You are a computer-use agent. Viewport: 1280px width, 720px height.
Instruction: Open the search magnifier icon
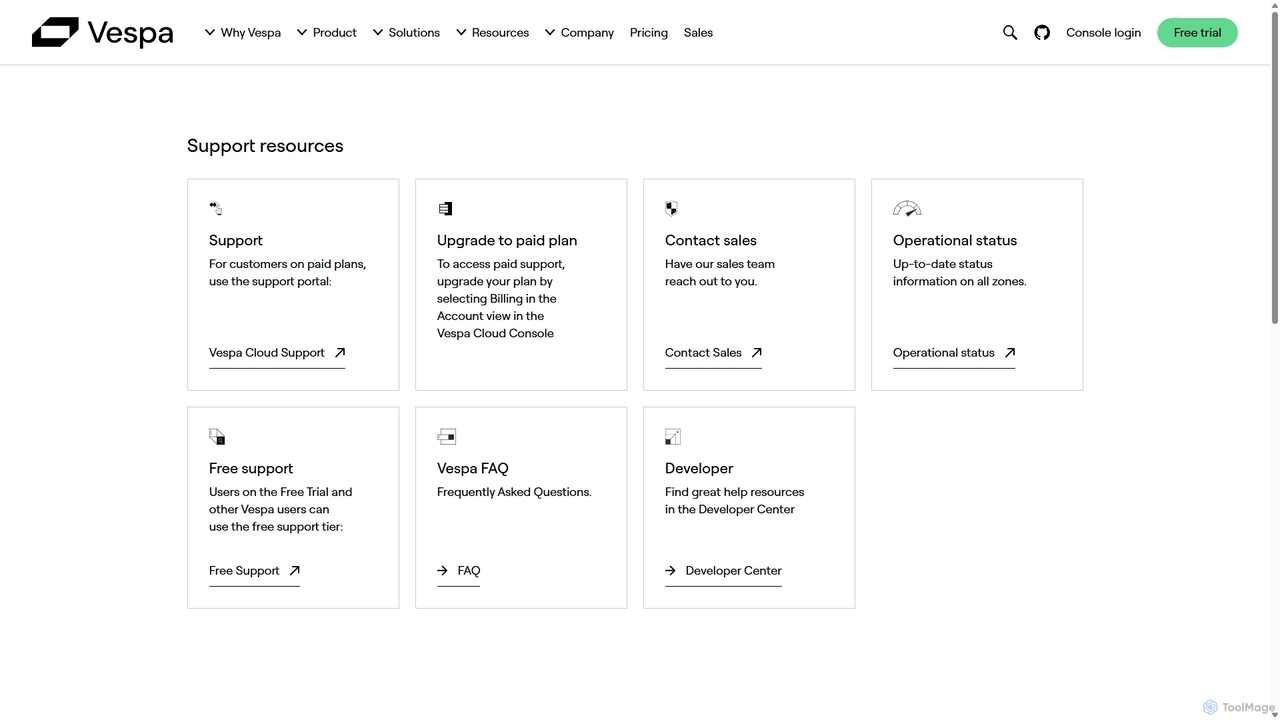tap(1010, 33)
